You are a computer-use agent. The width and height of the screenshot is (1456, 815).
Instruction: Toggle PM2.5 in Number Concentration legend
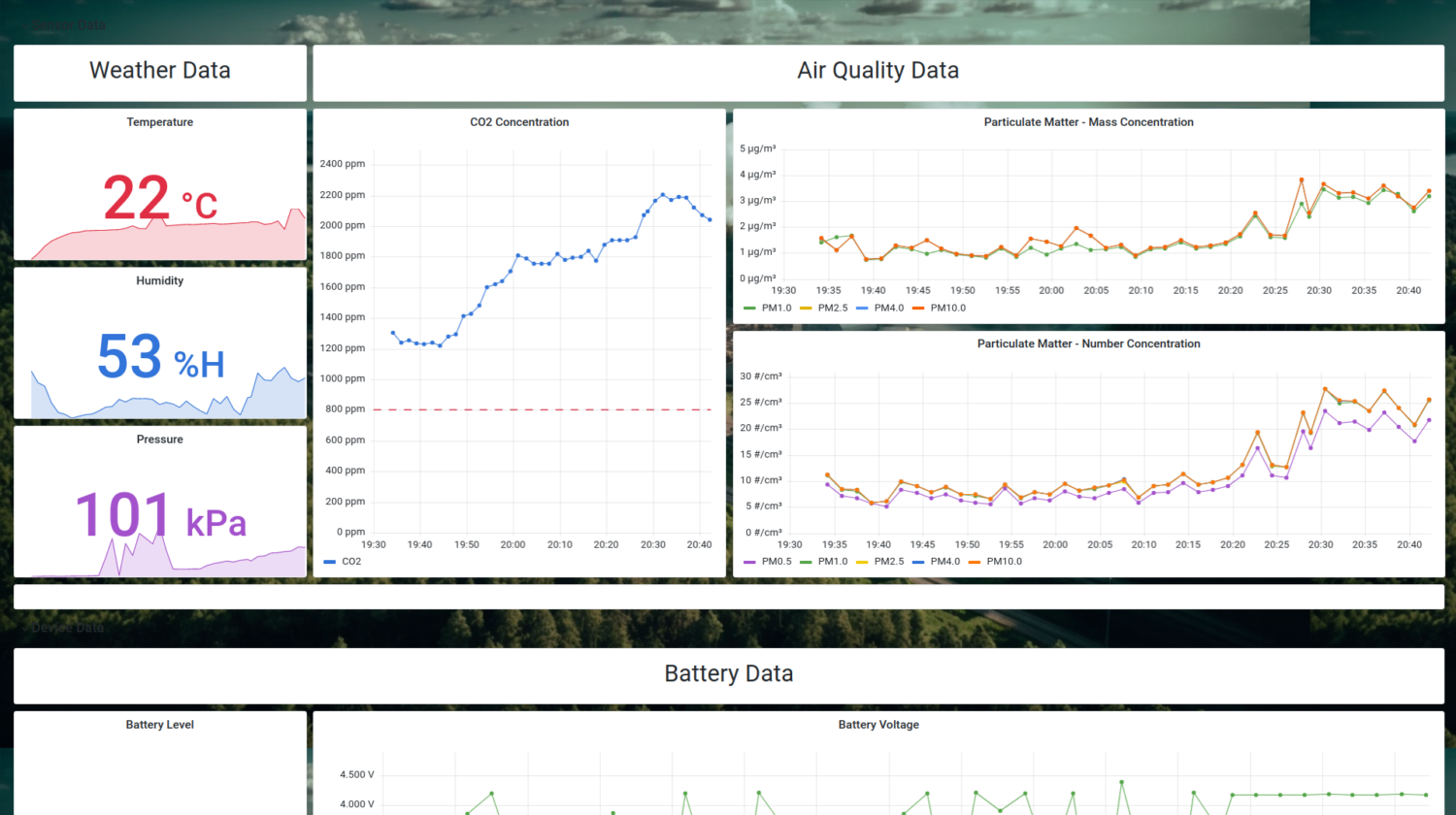[888, 562]
